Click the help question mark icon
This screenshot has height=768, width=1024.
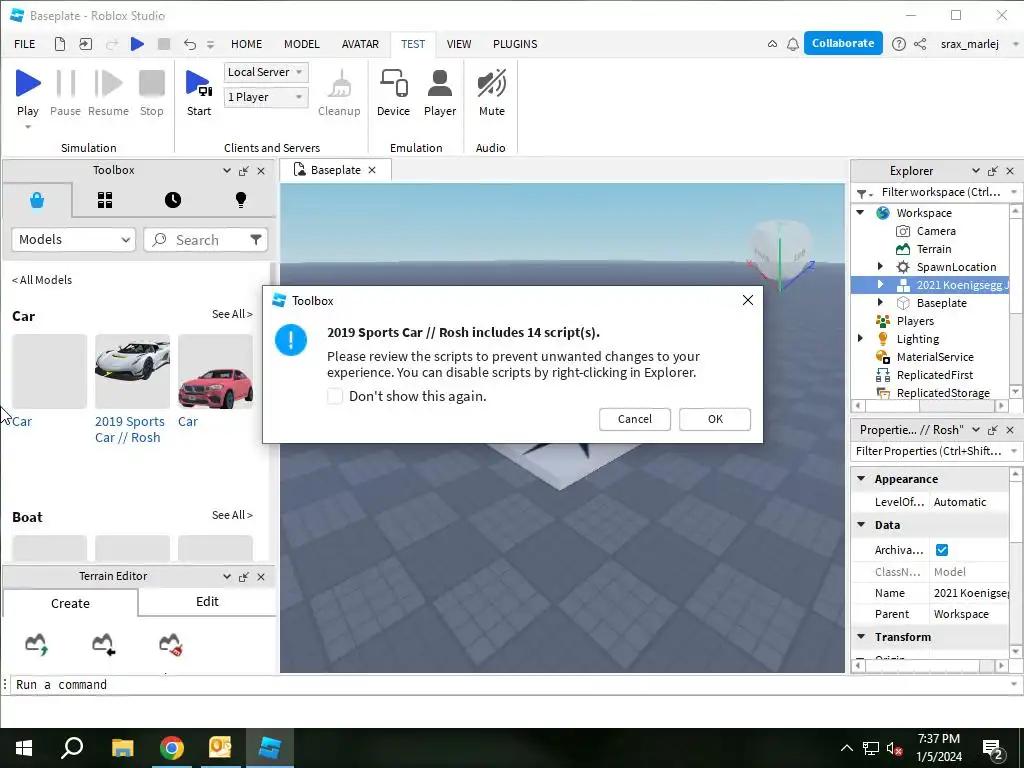tap(899, 44)
